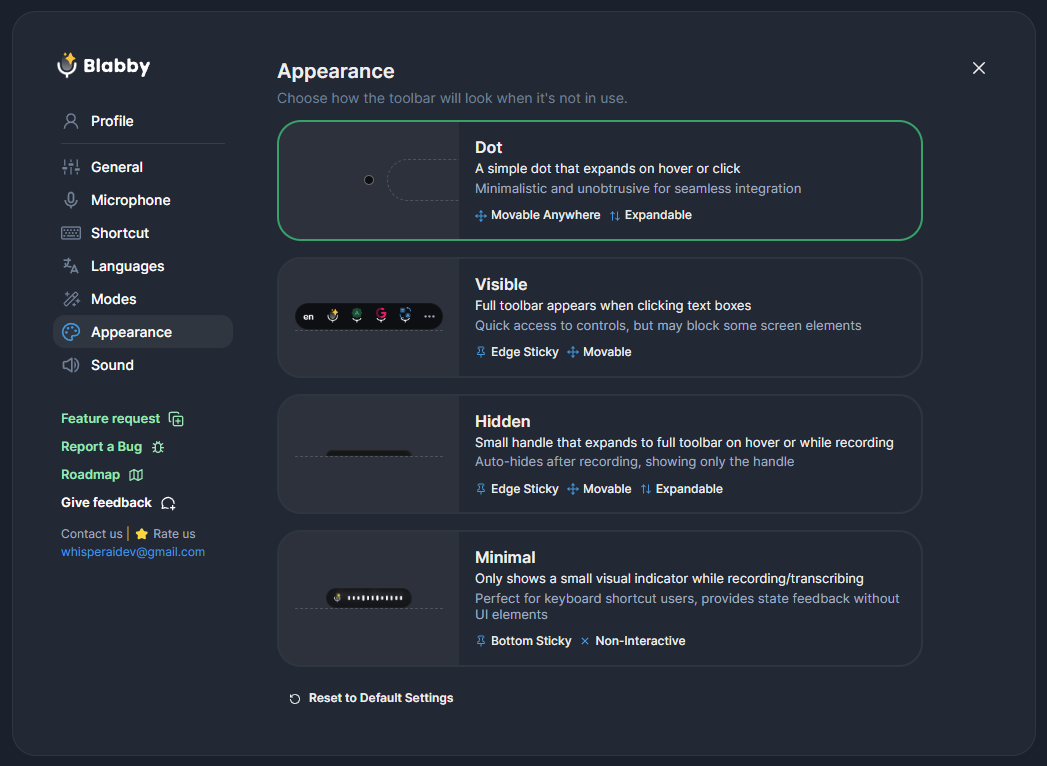This screenshot has height=766, width=1047.
Task: Click the Languages translate icon
Action: click(x=71, y=266)
